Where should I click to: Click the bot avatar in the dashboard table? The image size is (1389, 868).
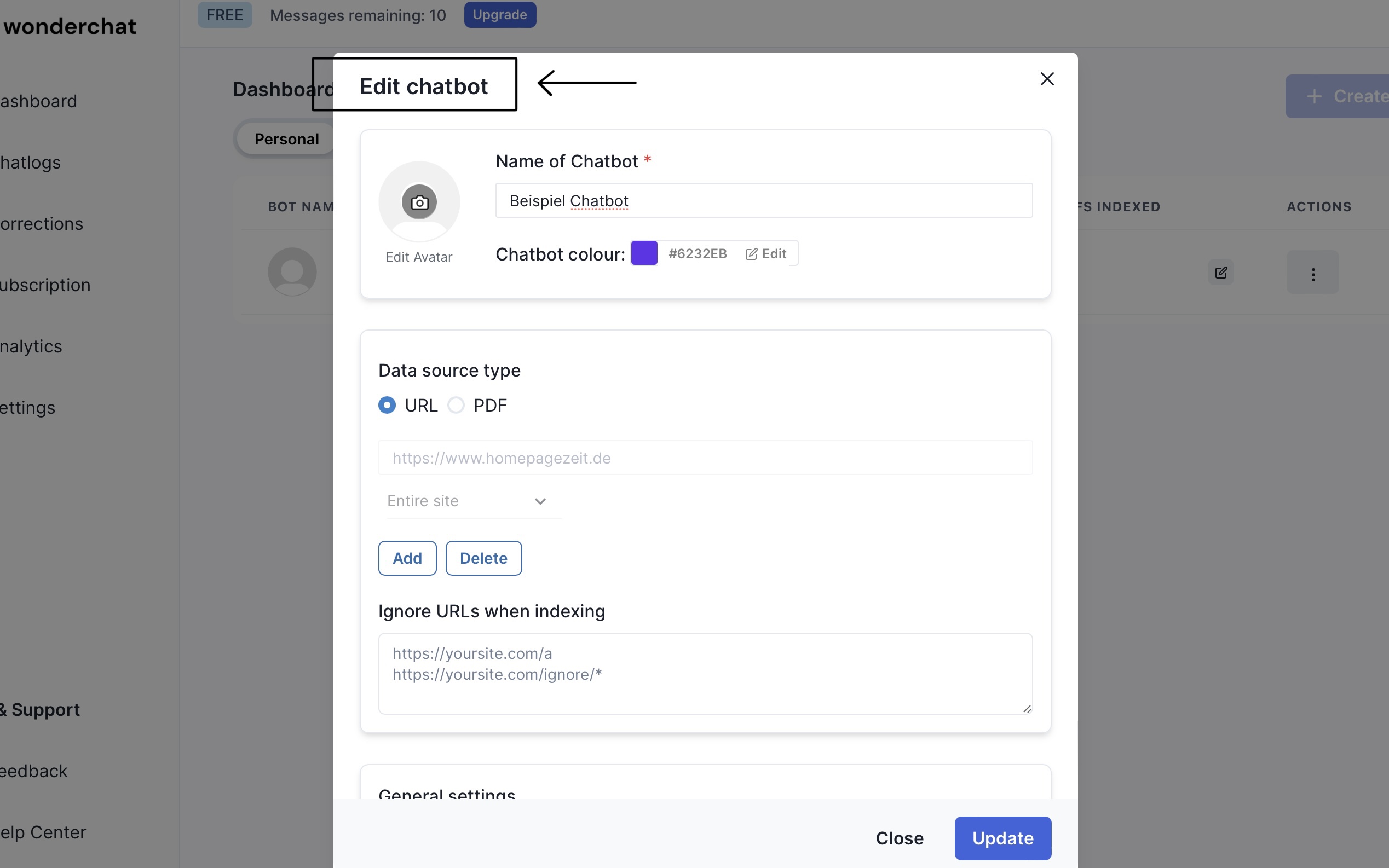click(292, 272)
